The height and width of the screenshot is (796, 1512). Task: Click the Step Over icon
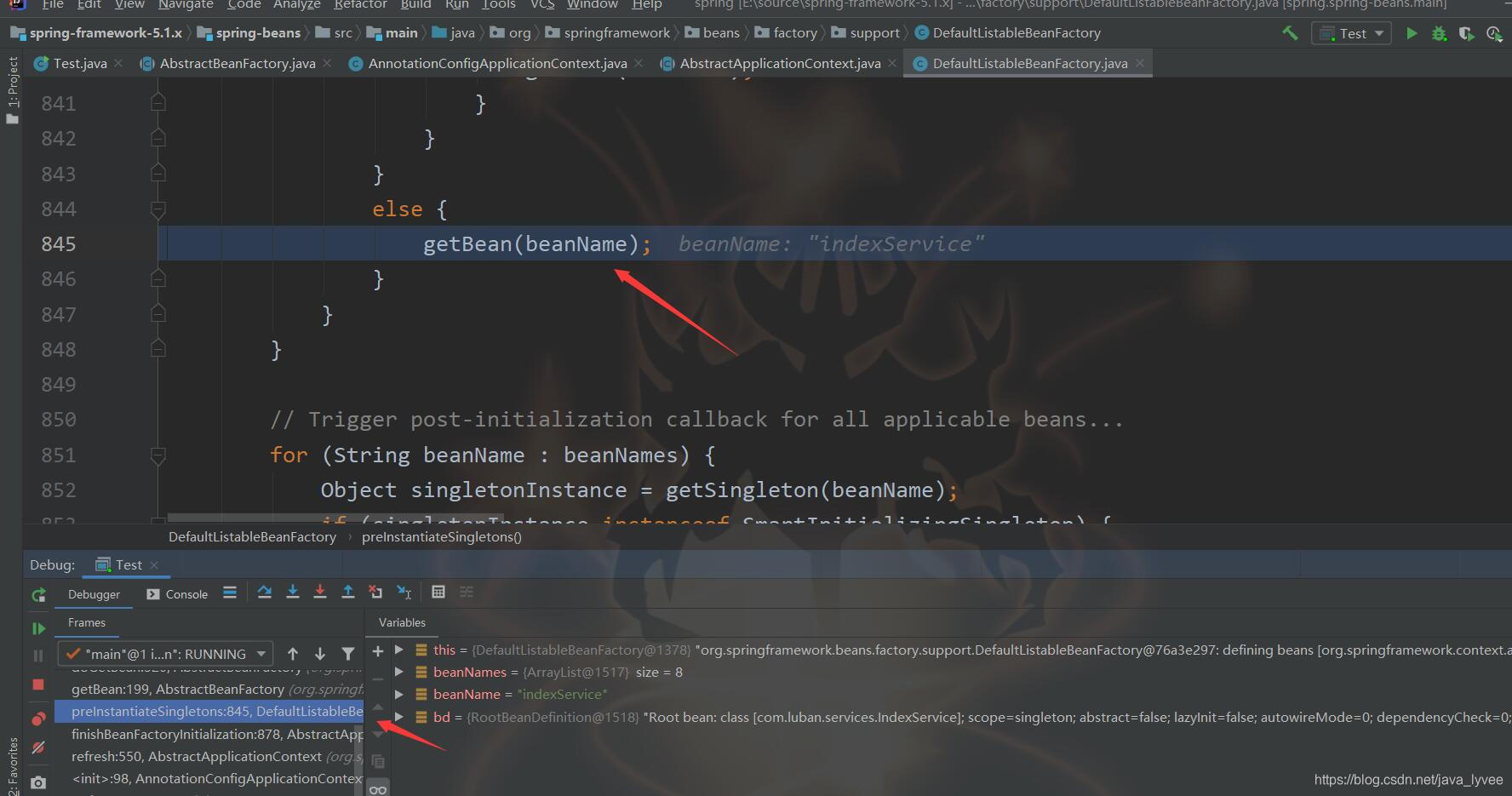coord(265,592)
